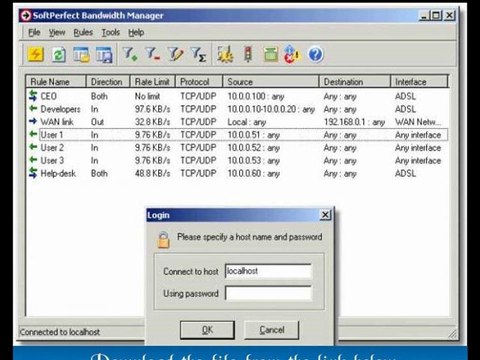
Task: Click the Source column header
Action: 271,82
